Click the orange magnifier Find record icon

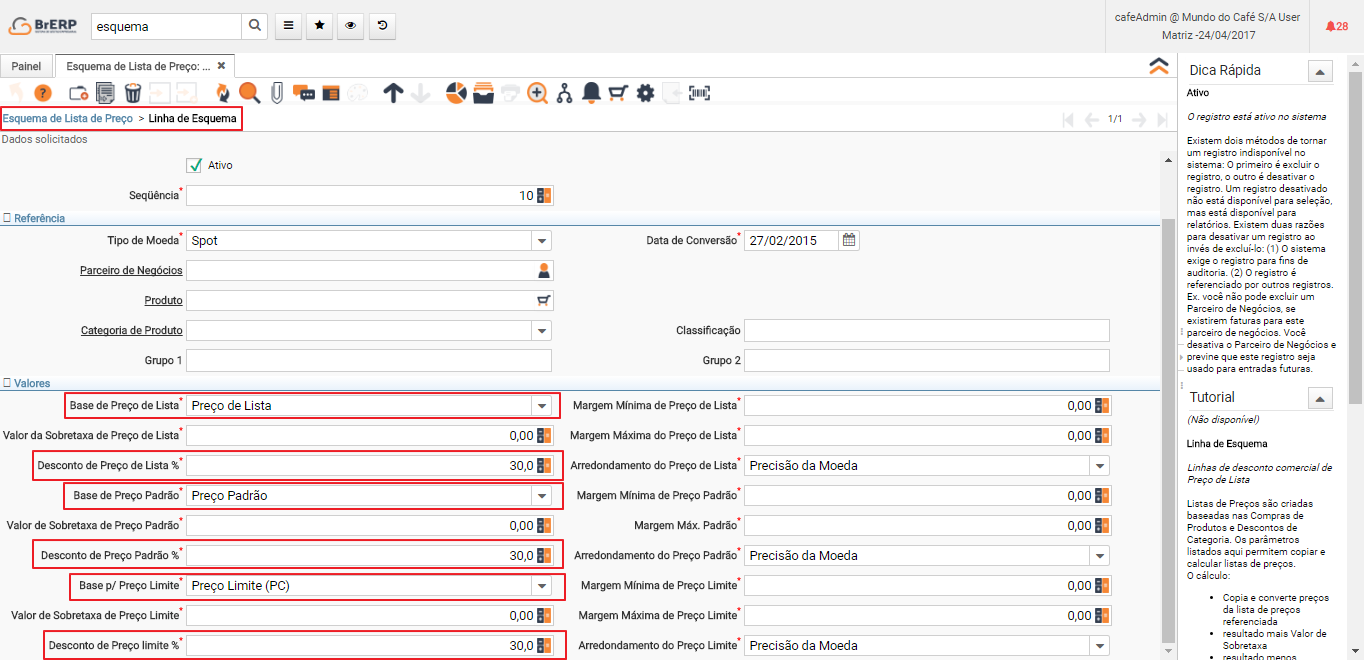click(x=249, y=93)
